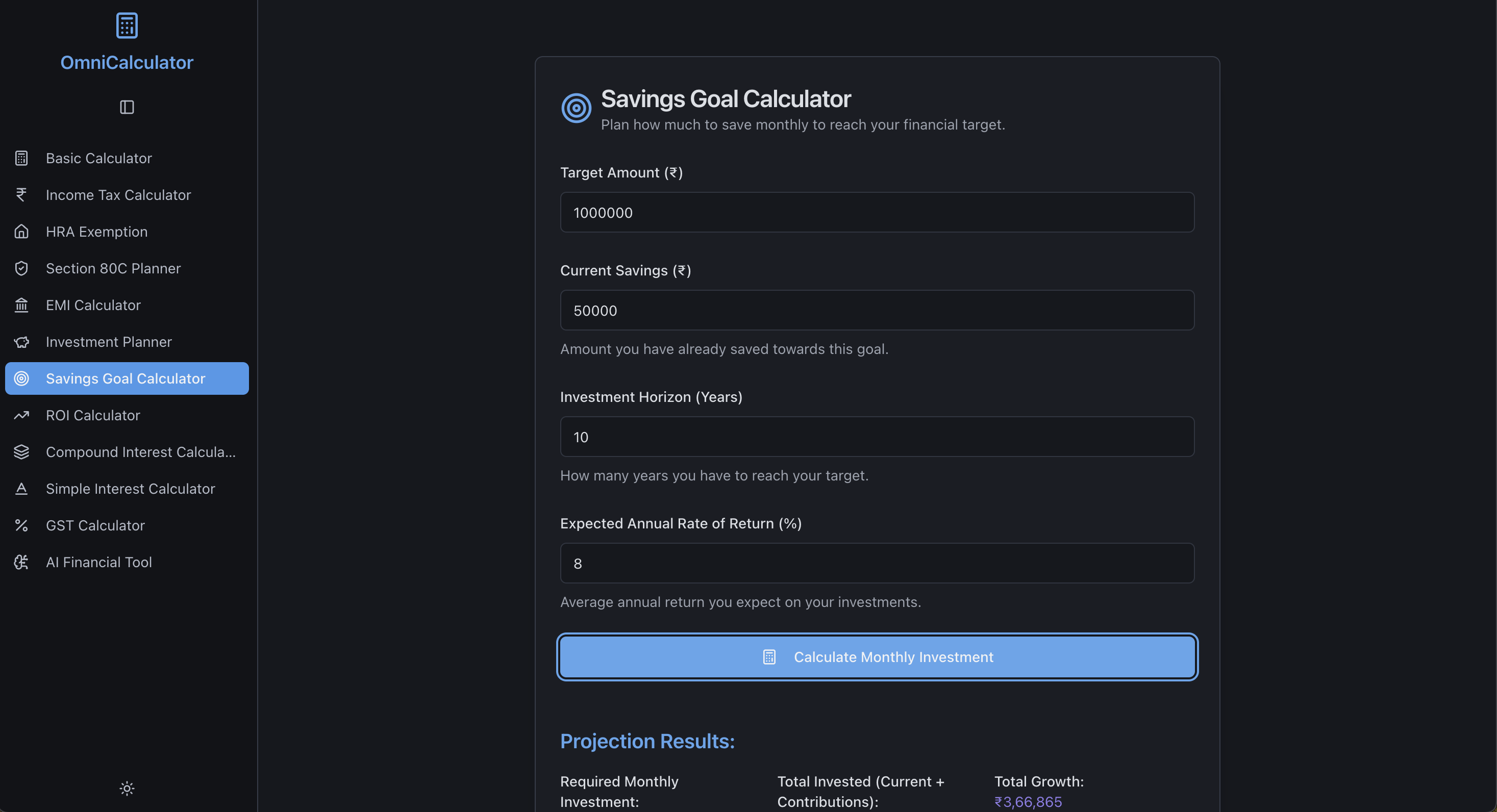Select Savings Goal Calculator in sidebar
This screenshot has height=812, width=1497.
point(125,378)
